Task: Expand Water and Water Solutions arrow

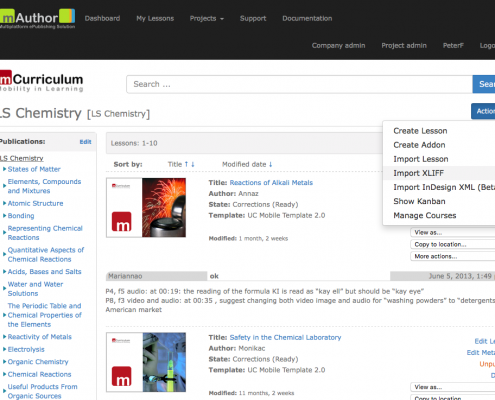Action: (4, 289)
